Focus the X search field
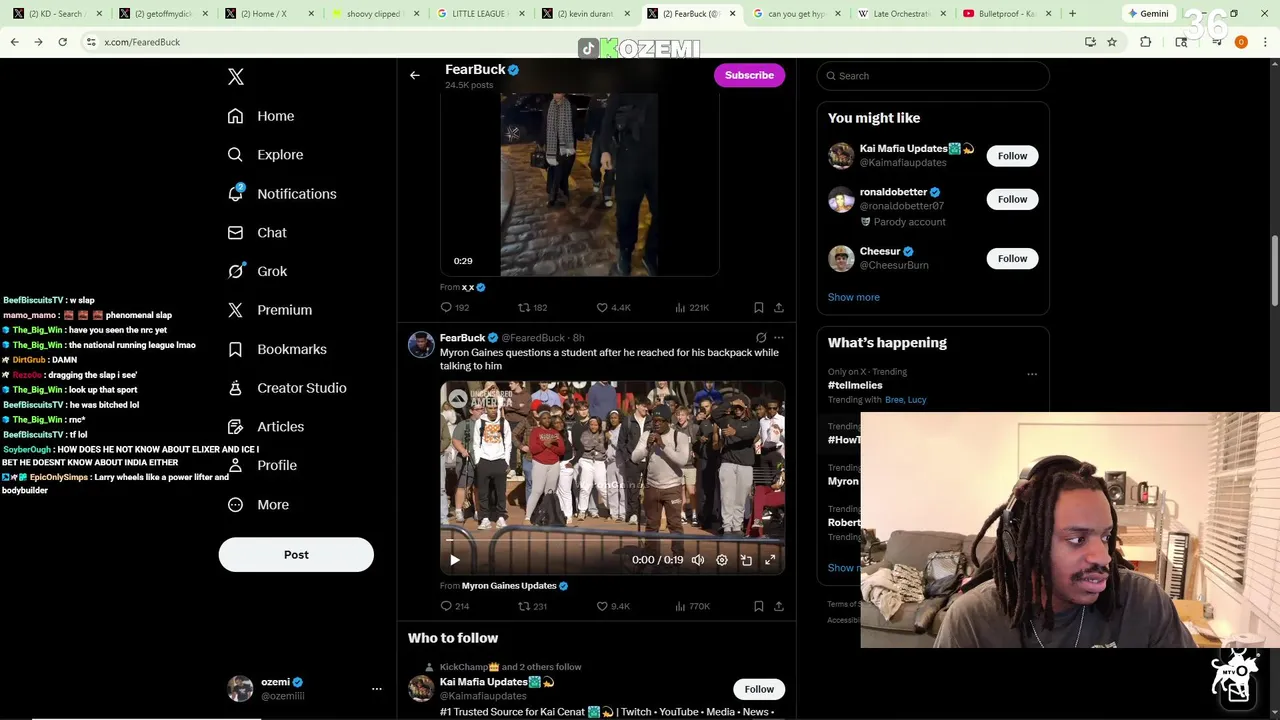1280x720 pixels. click(933, 76)
